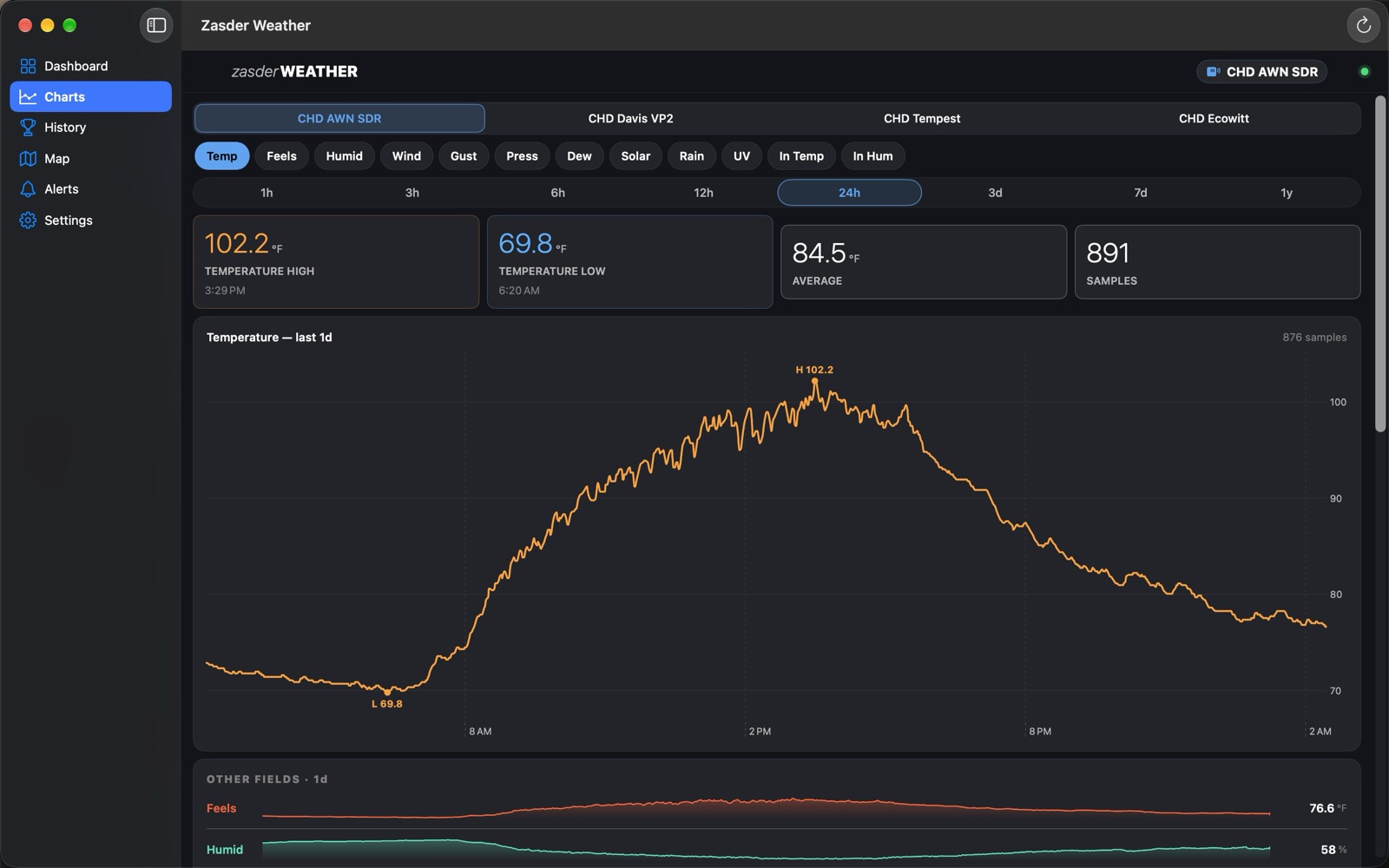Set time range to 7d
1389x868 pixels.
click(1141, 193)
